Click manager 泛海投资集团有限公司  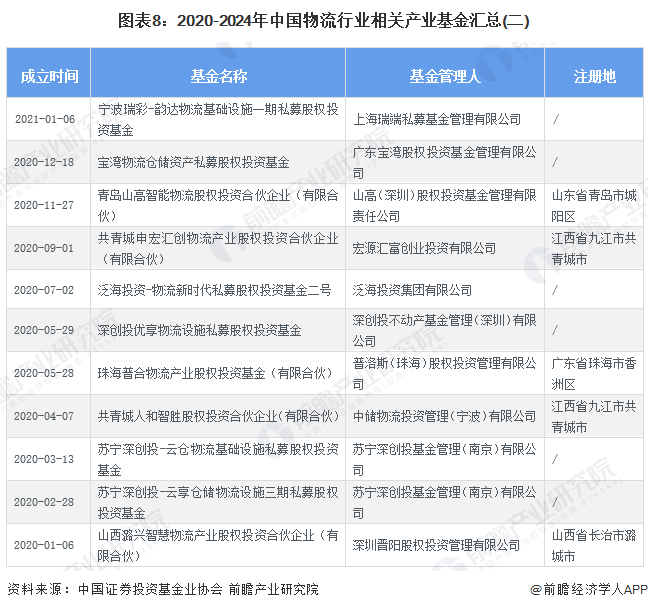(x=412, y=290)
